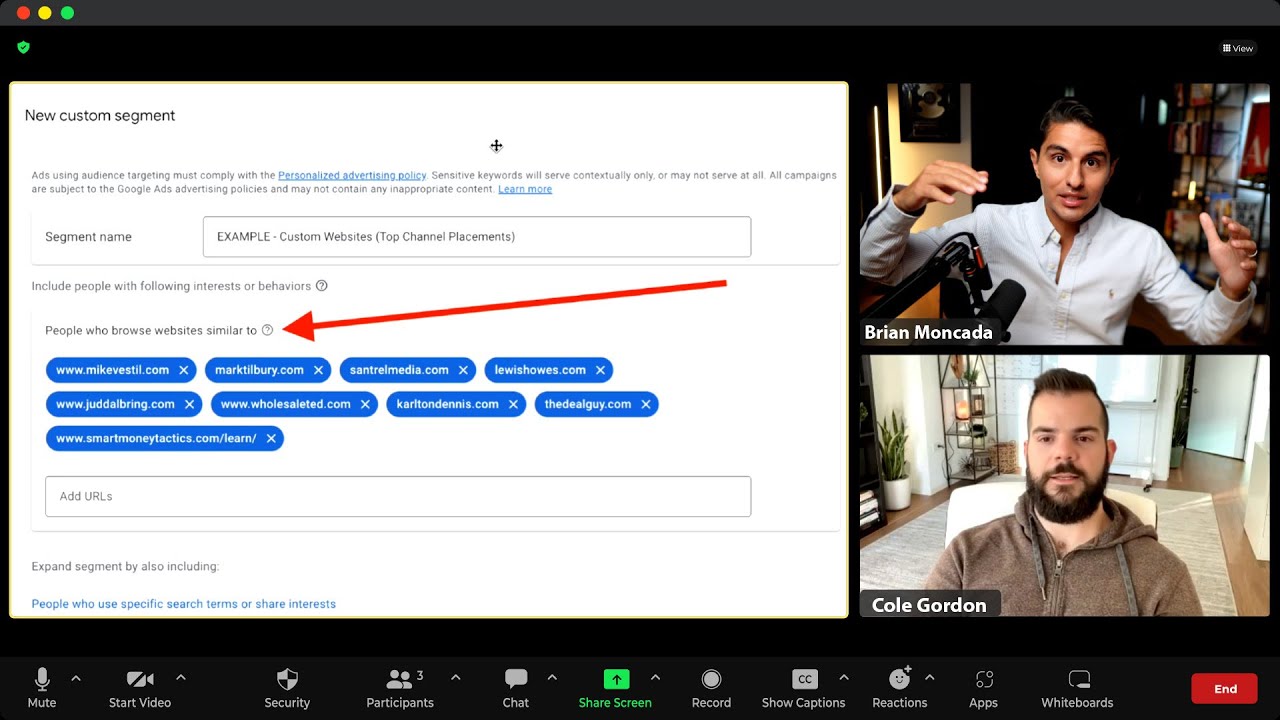Expand the Share Screen options arrow

[x=656, y=677]
